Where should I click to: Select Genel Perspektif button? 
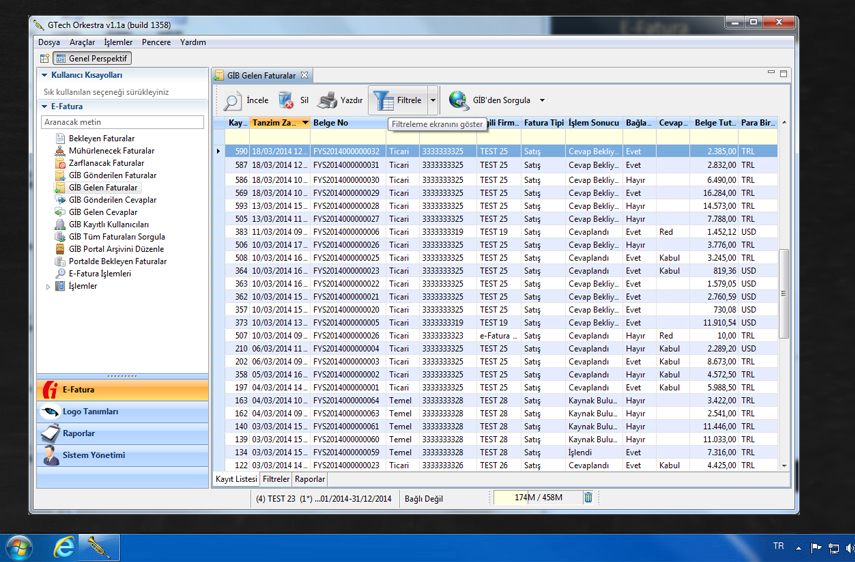click(x=92, y=58)
